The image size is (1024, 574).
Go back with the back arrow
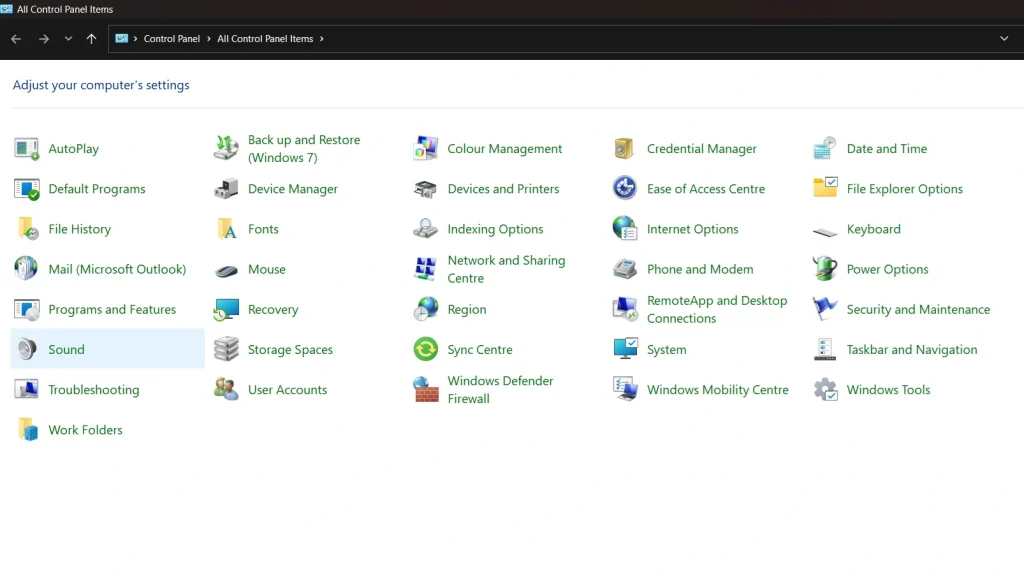click(16, 39)
